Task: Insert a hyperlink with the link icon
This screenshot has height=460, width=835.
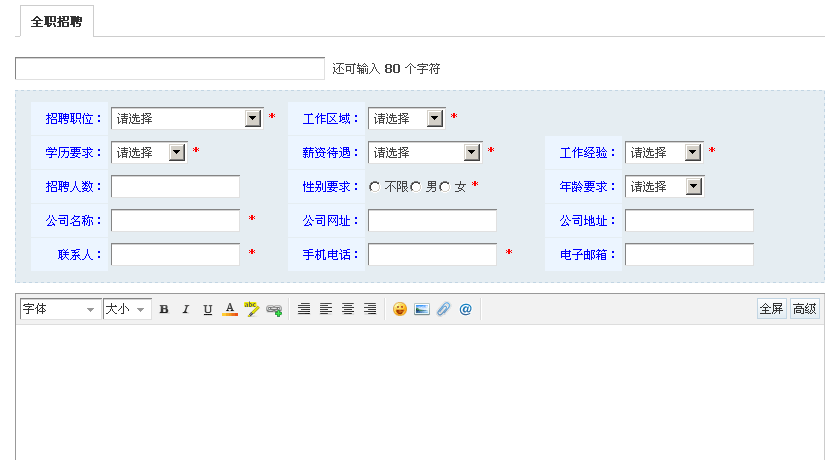Action: [x=274, y=309]
